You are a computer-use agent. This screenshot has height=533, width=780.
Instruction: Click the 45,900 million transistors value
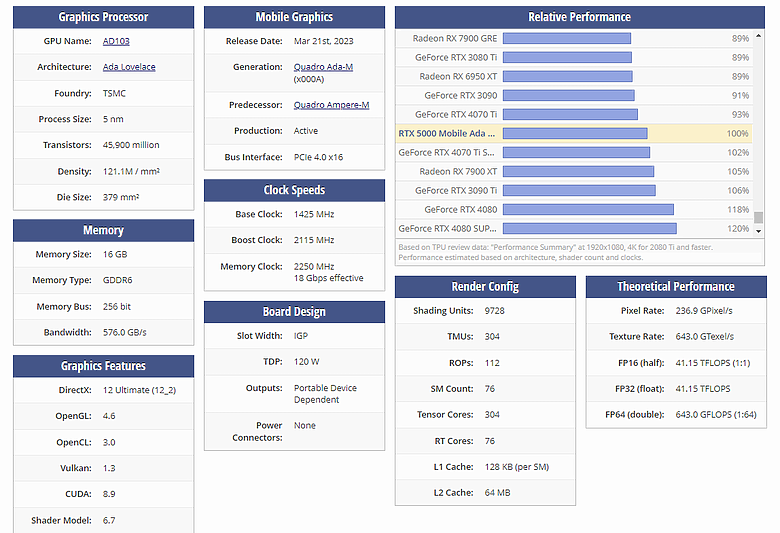click(131, 145)
